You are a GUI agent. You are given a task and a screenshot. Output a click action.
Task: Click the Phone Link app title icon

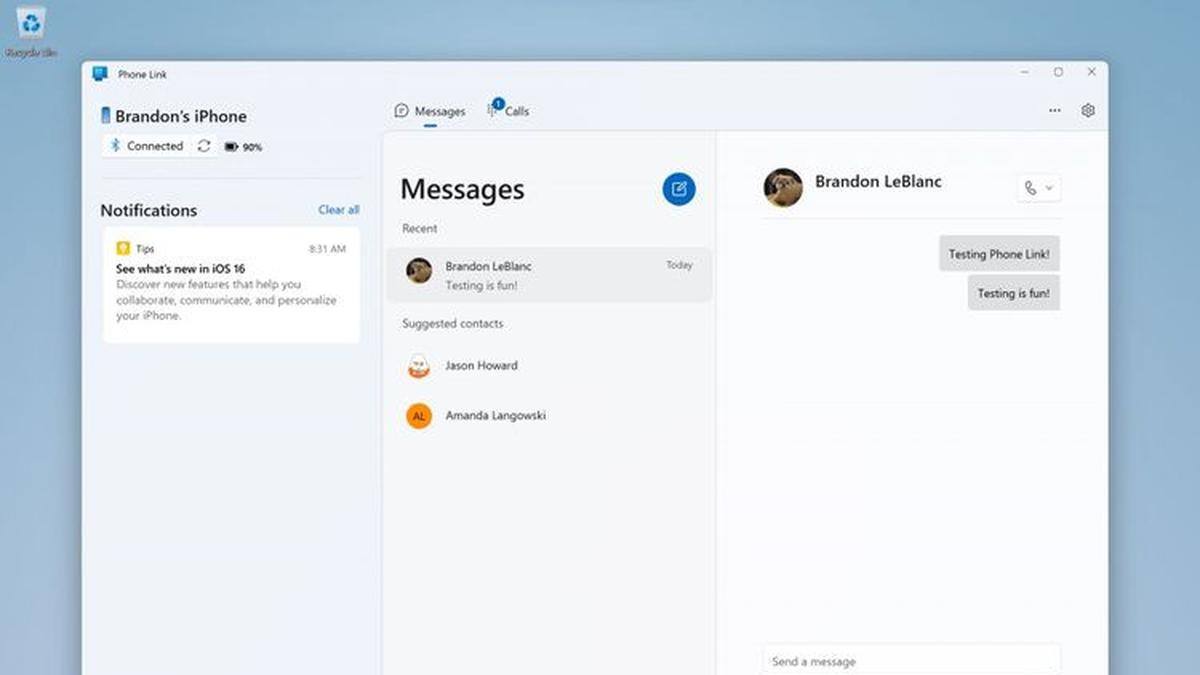click(100, 74)
